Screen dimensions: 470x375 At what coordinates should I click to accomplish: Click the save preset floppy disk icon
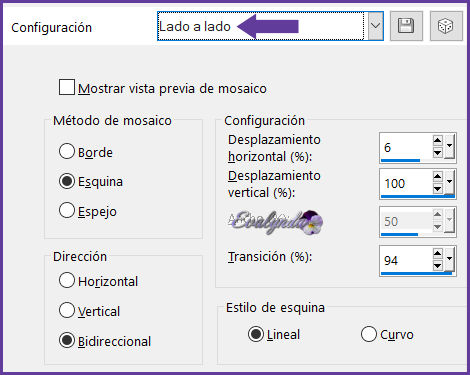(x=406, y=26)
